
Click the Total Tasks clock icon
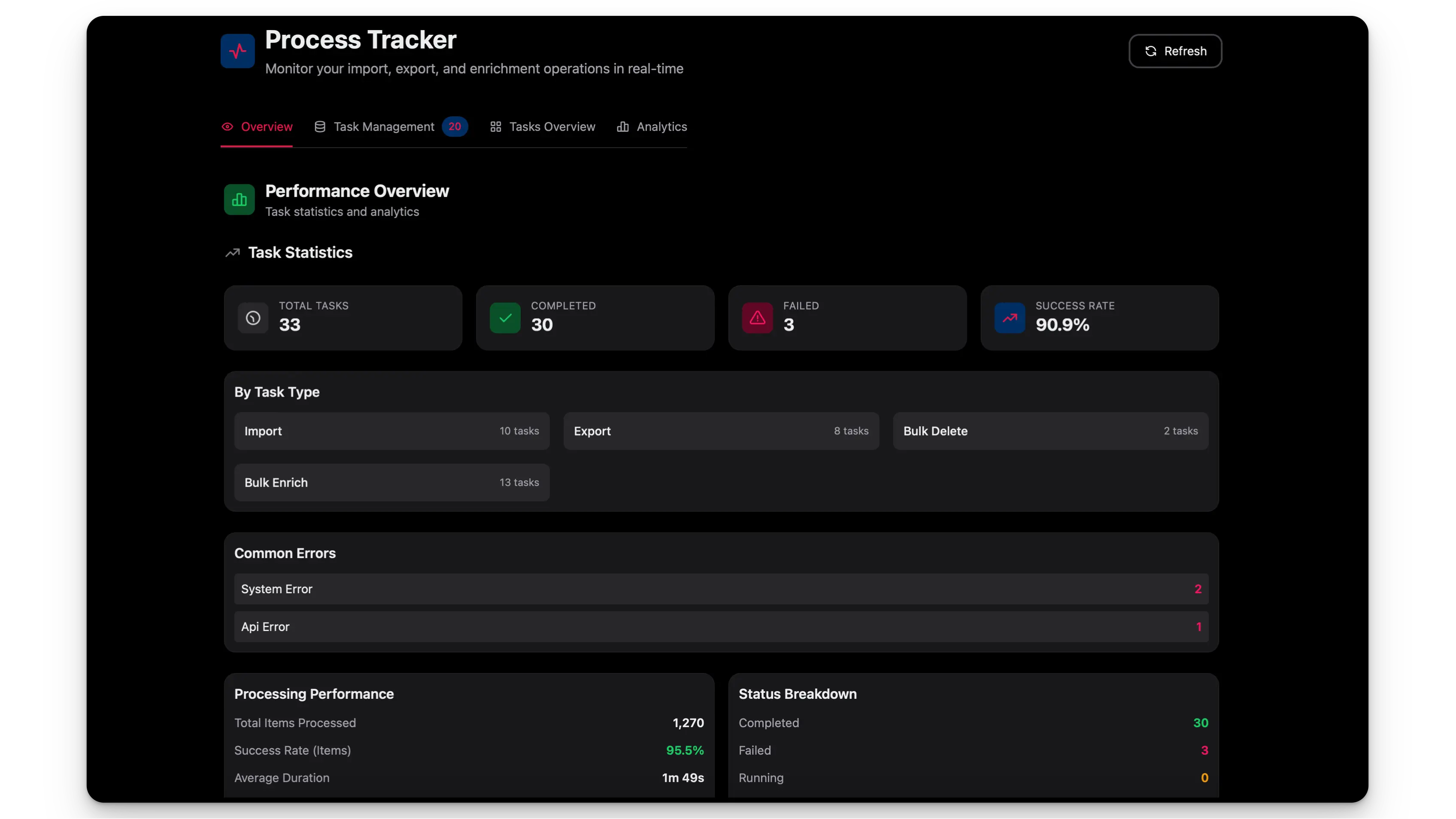point(253,318)
